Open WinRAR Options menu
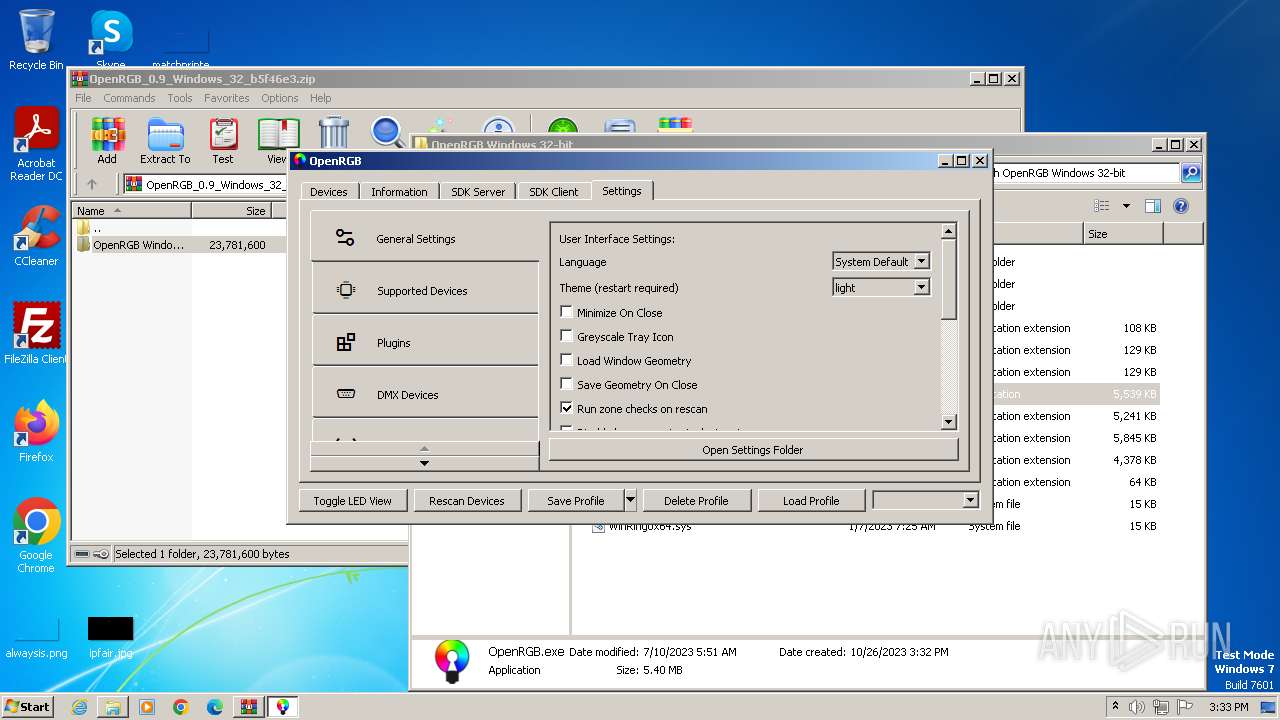Image resolution: width=1280 pixels, height=720 pixels. [x=280, y=98]
